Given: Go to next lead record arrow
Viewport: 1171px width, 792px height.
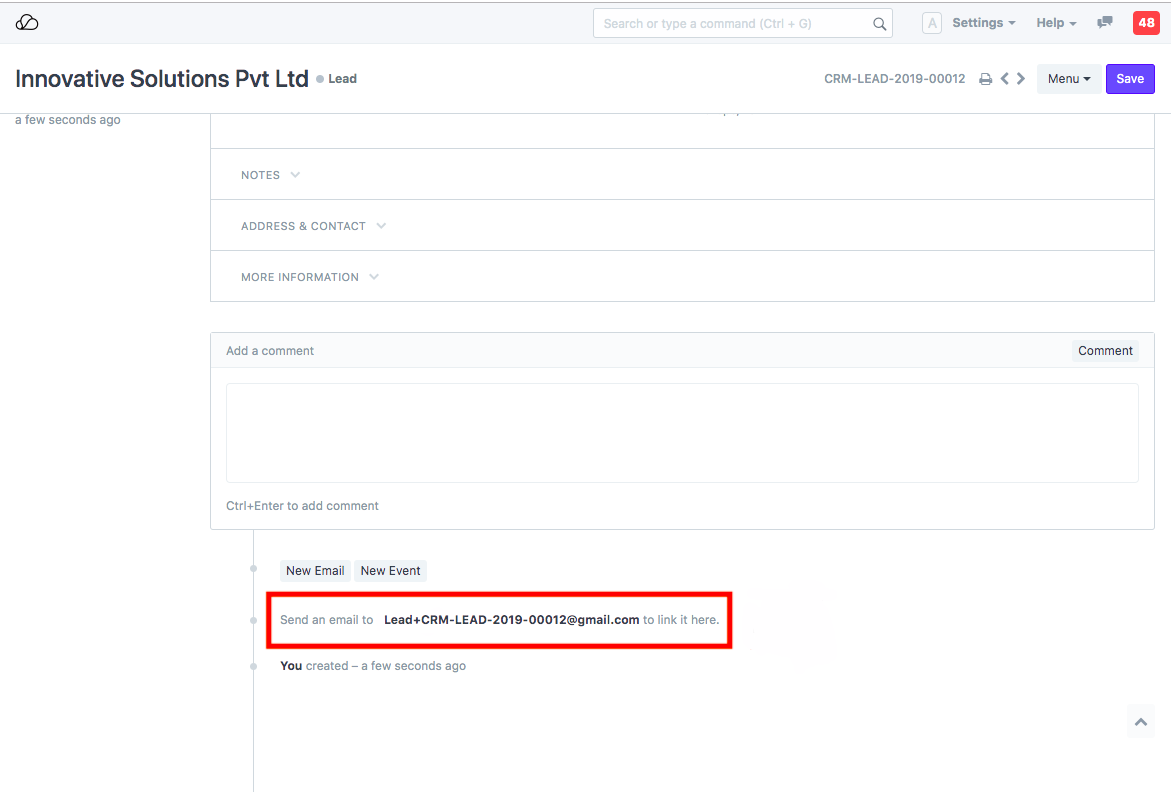Looking at the screenshot, I should (1021, 79).
